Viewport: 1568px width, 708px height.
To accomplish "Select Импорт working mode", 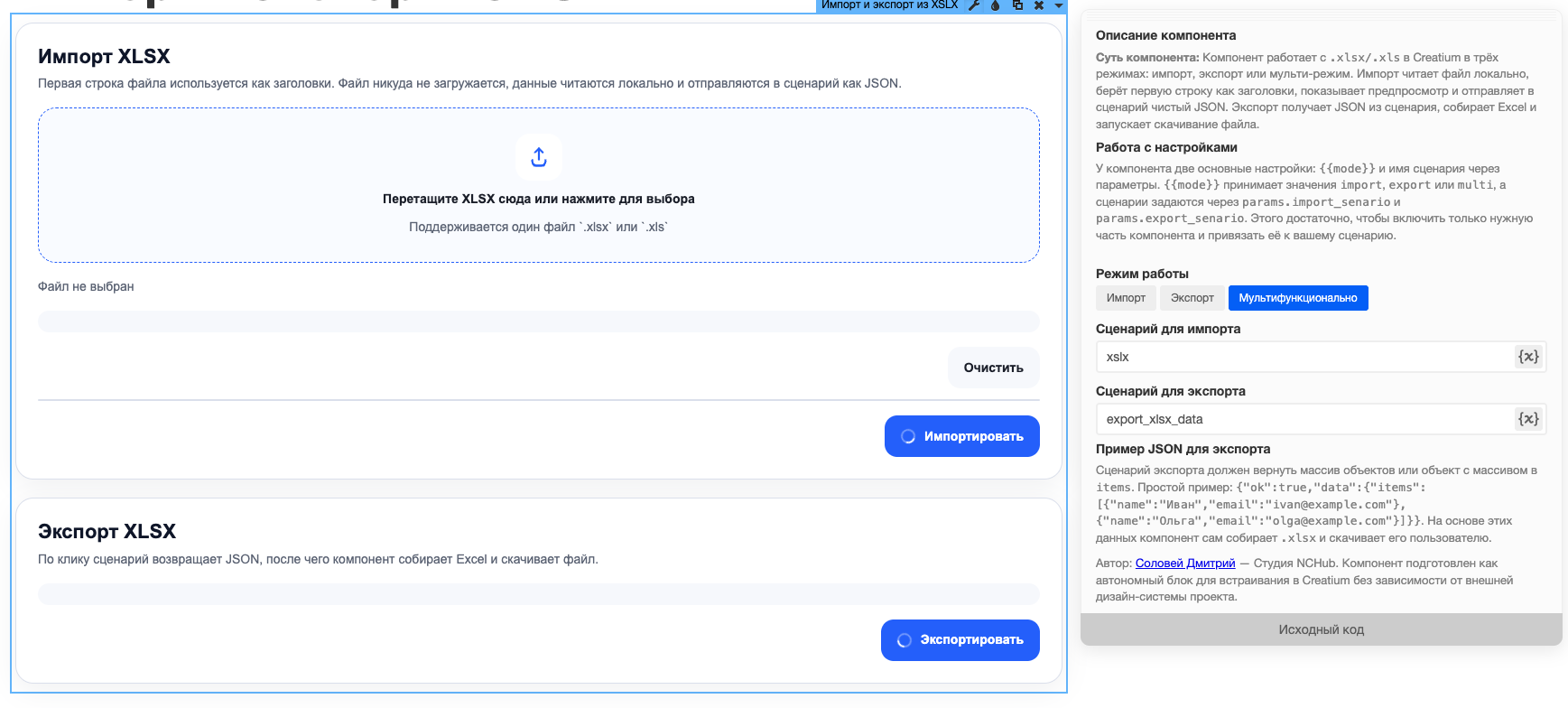I will click(1126, 298).
